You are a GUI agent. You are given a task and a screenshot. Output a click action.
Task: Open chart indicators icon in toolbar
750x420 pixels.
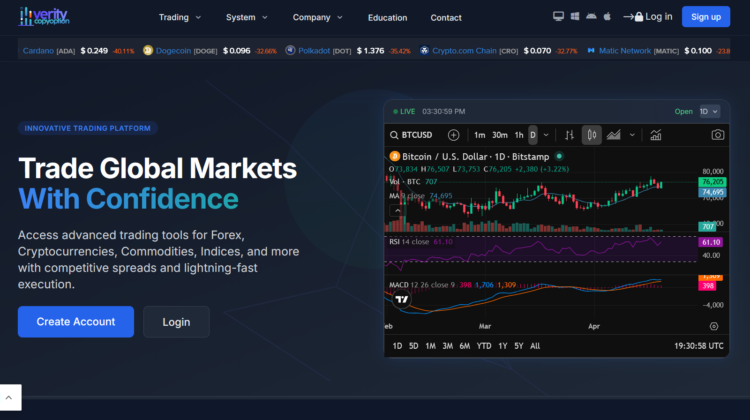[x=655, y=135]
